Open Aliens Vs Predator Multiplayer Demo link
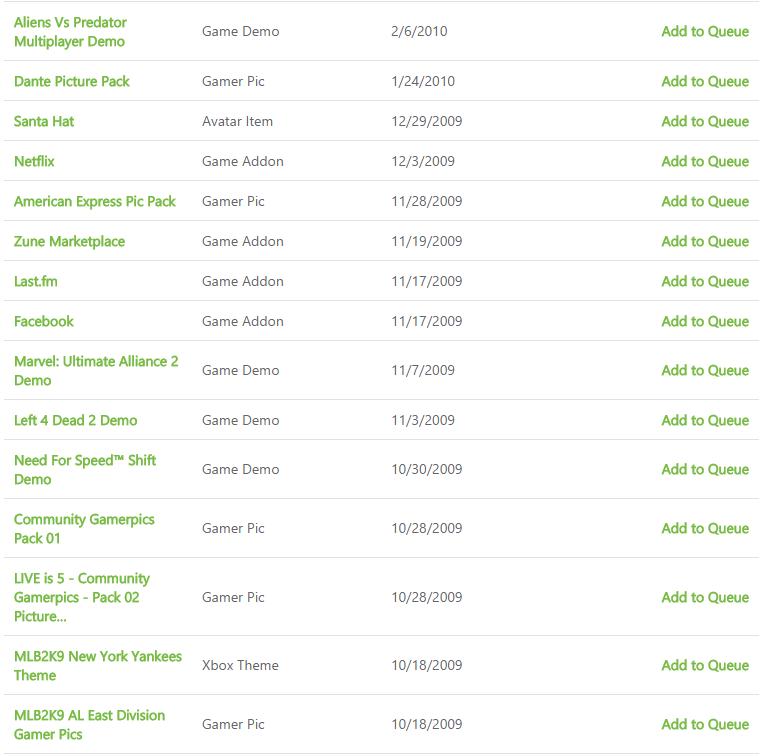 [x=70, y=32]
